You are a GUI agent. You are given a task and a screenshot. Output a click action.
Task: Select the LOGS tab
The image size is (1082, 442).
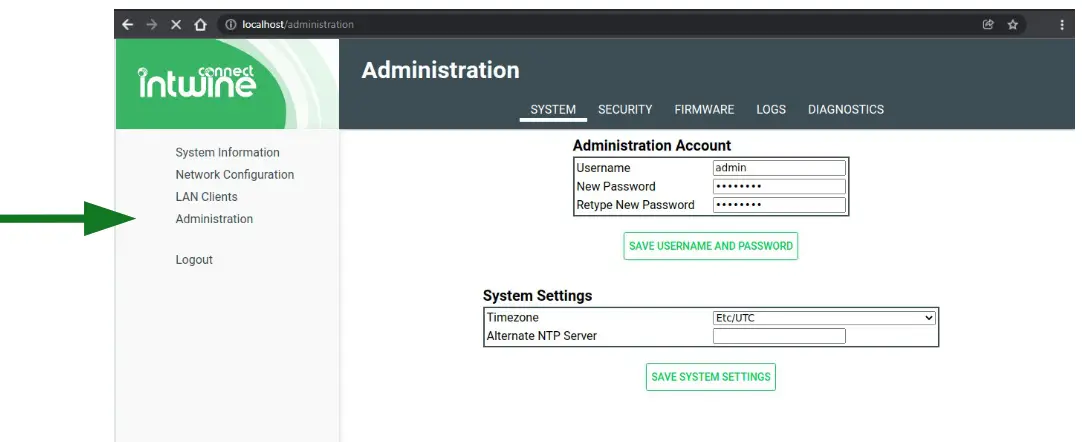(771, 110)
